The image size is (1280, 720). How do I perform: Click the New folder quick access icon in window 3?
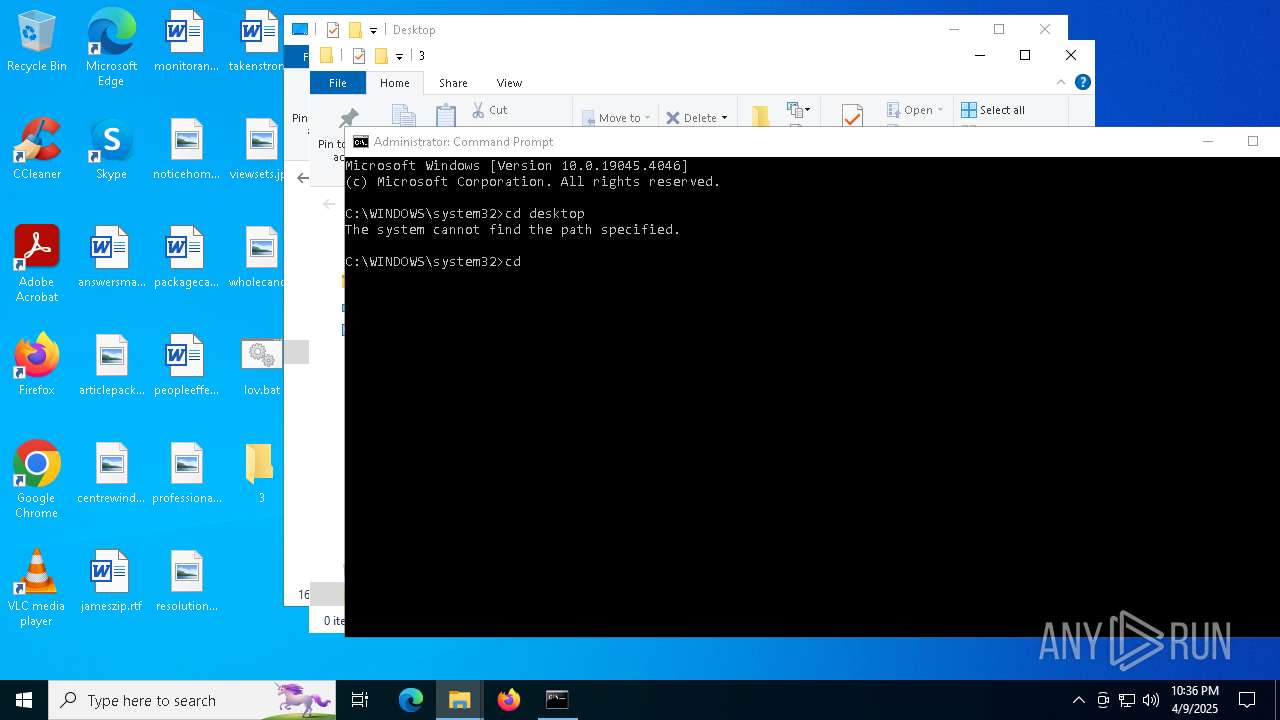point(381,56)
